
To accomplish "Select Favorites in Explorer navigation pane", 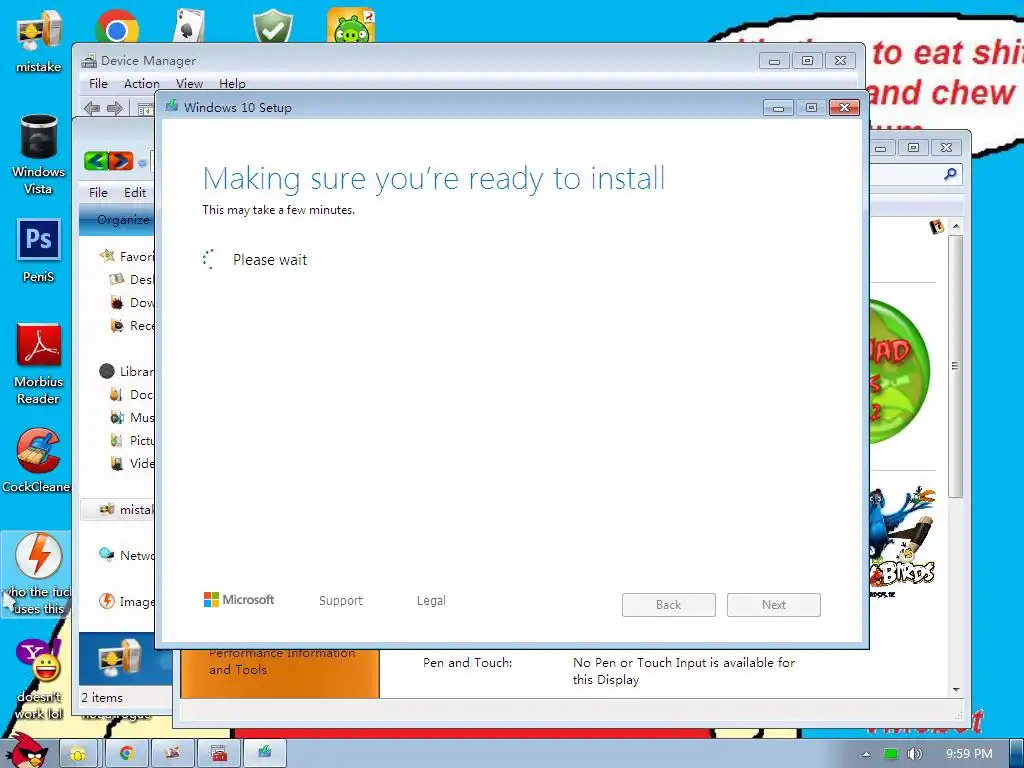I will pos(127,257).
